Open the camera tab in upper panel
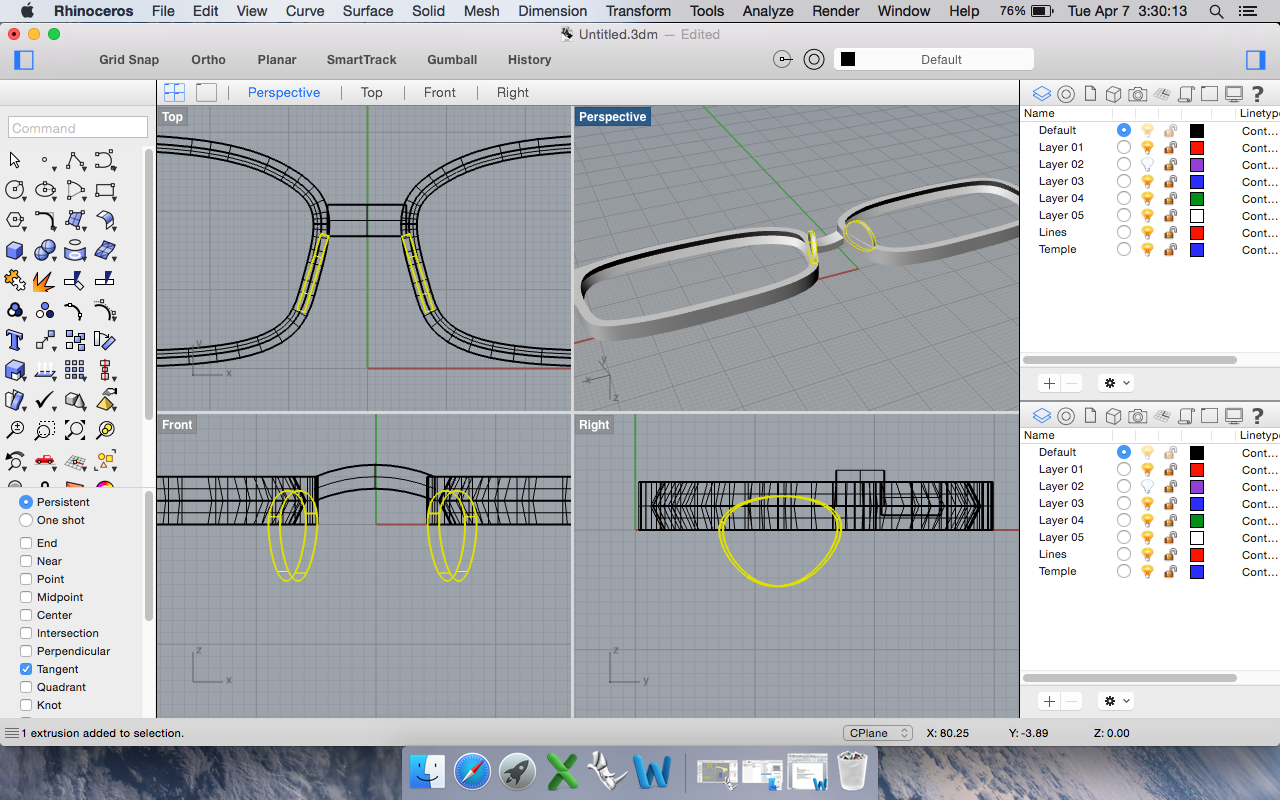This screenshot has width=1280, height=800. [x=1138, y=94]
